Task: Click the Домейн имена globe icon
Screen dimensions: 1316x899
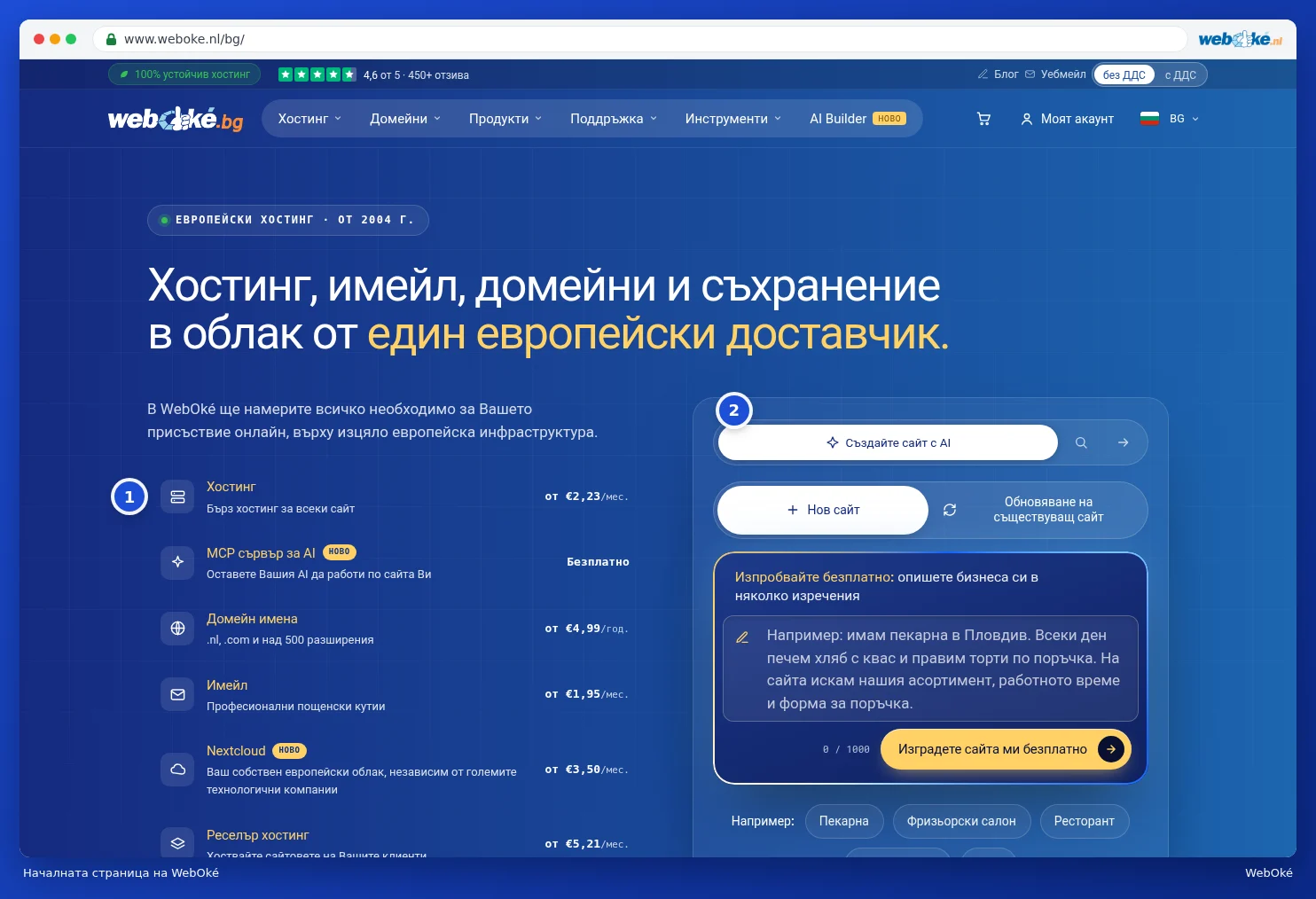Action: (x=177, y=629)
